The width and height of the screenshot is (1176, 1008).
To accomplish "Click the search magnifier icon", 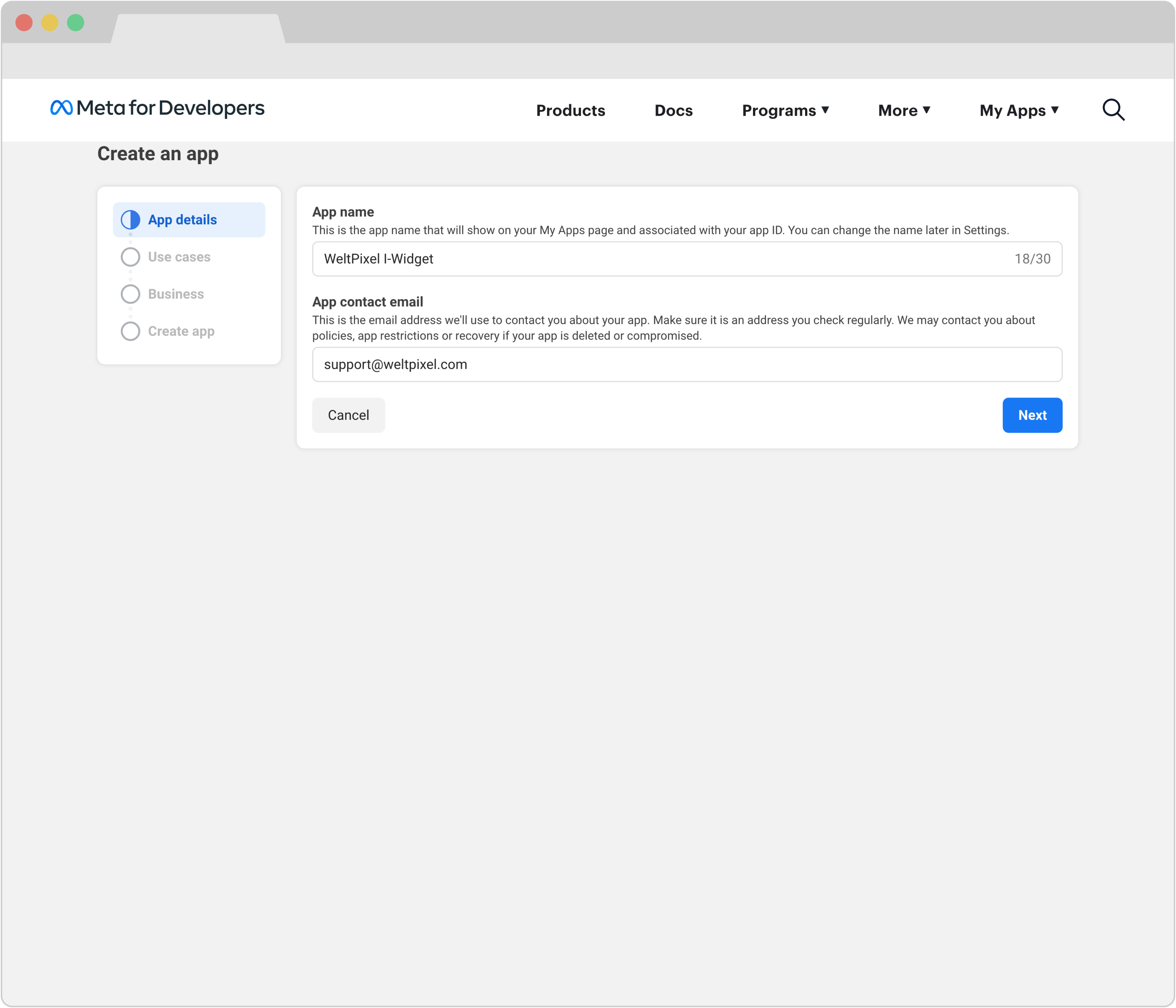I will pos(1113,110).
